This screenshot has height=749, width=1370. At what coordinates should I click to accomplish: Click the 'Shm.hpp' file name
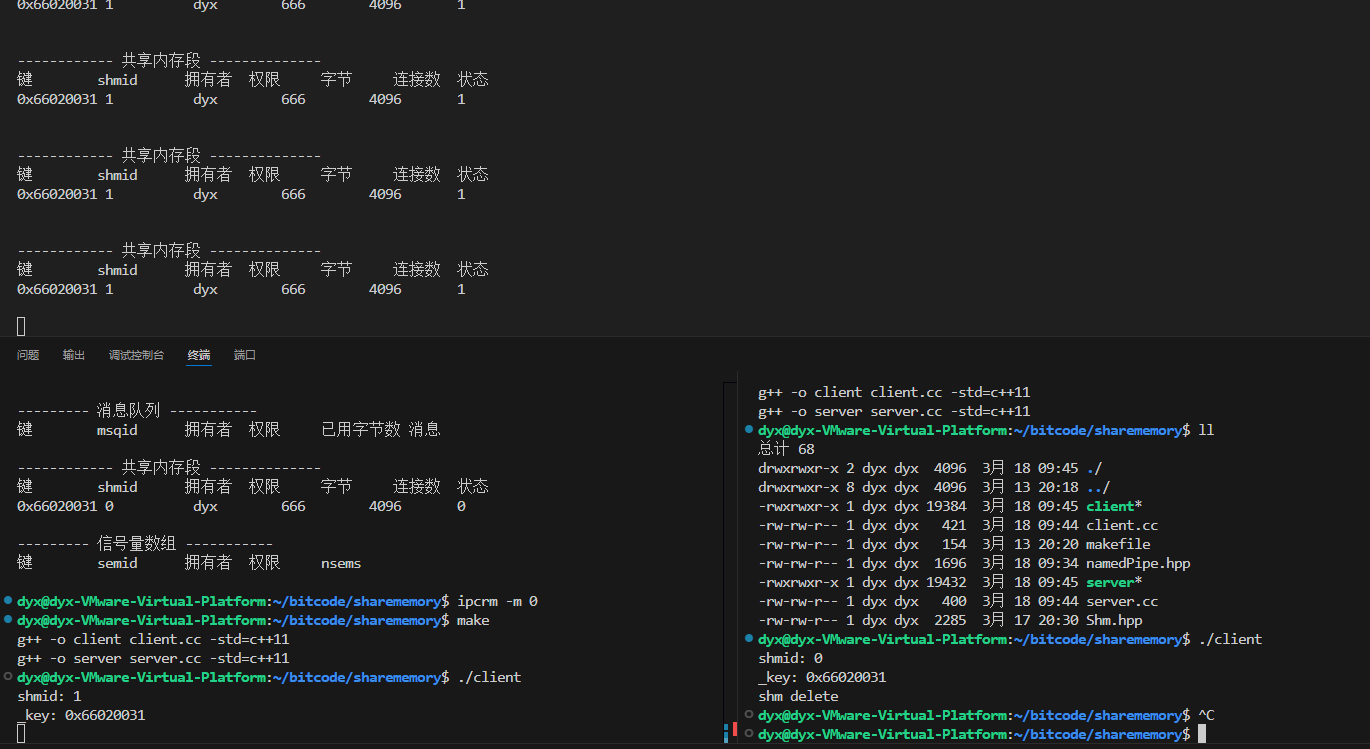click(x=1114, y=620)
